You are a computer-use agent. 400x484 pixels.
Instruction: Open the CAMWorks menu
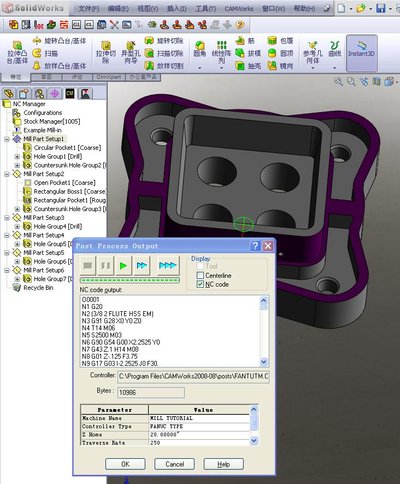(x=239, y=8)
